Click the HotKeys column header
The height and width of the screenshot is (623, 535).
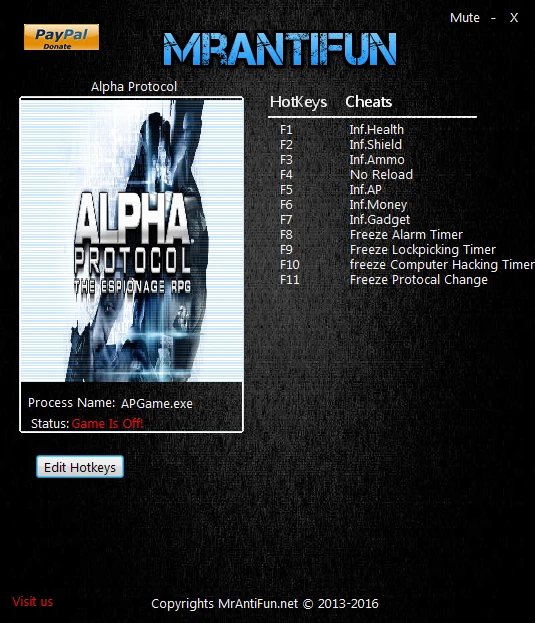click(x=298, y=102)
